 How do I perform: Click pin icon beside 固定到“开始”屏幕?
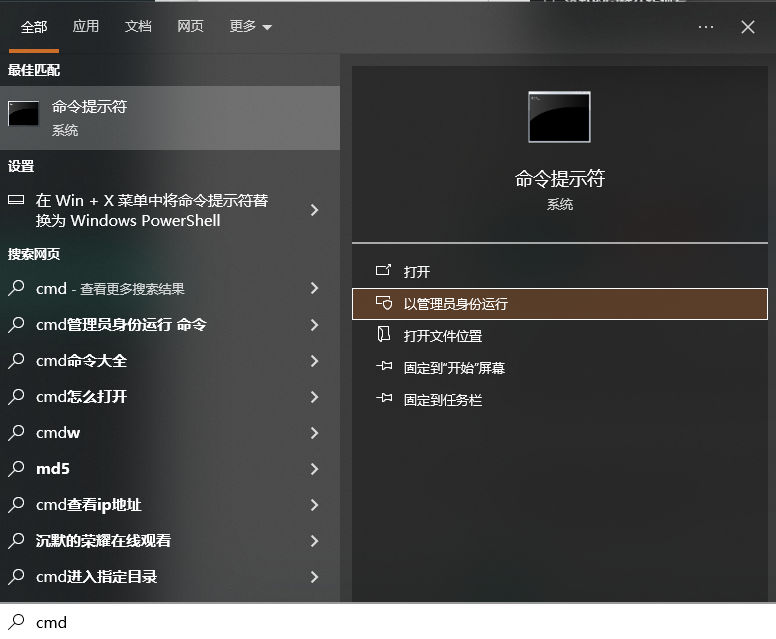point(384,367)
